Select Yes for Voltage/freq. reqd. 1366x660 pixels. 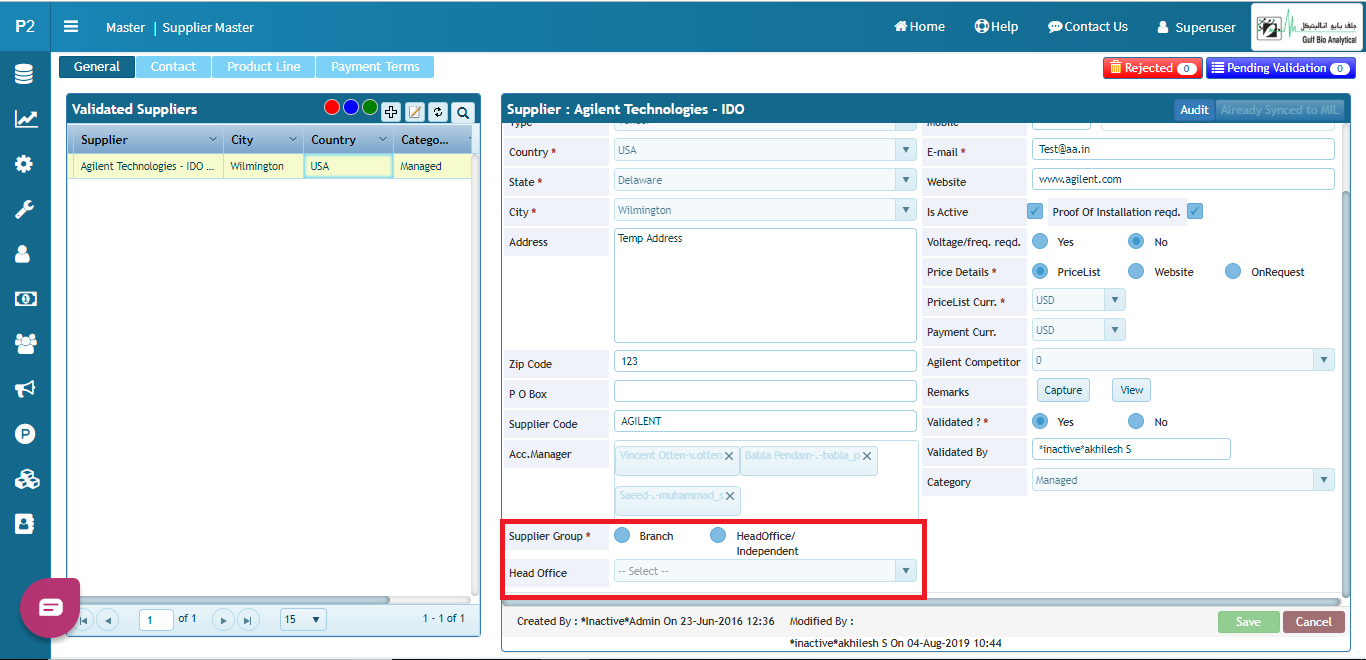point(1040,241)
